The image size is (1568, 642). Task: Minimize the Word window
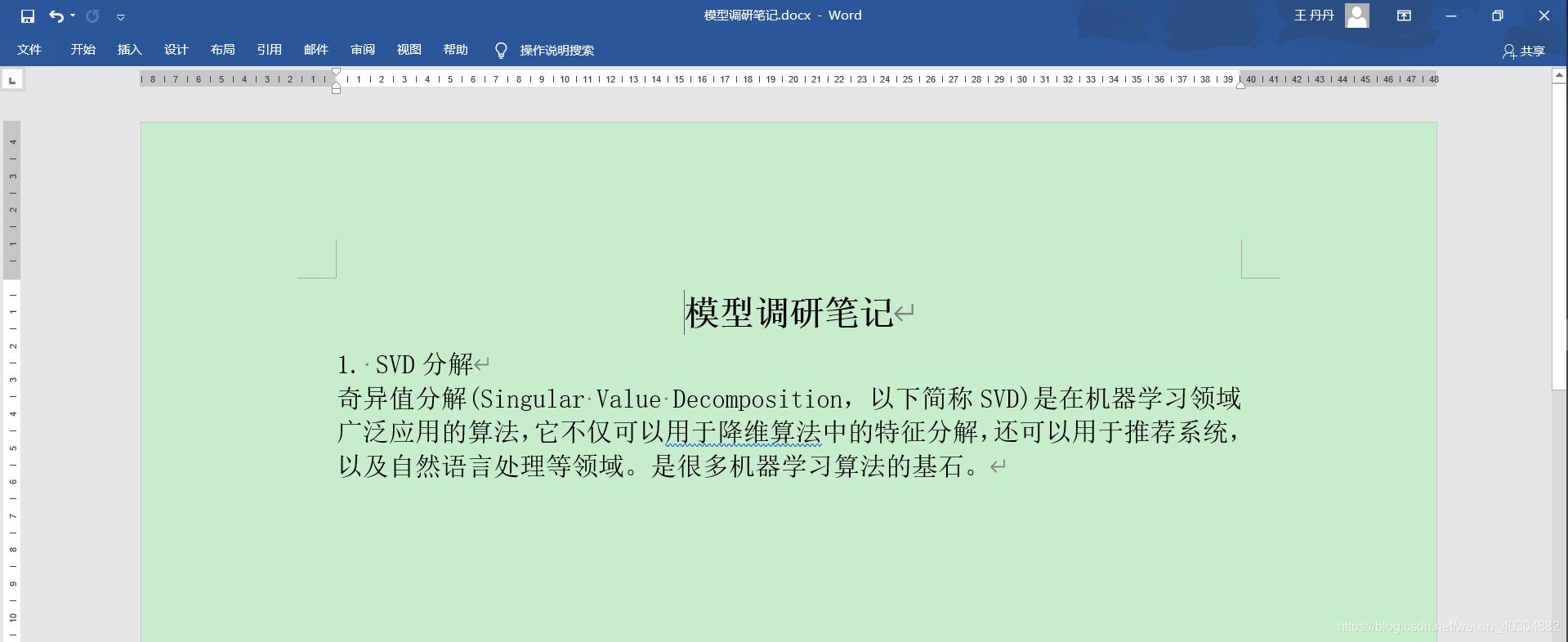1451,16
